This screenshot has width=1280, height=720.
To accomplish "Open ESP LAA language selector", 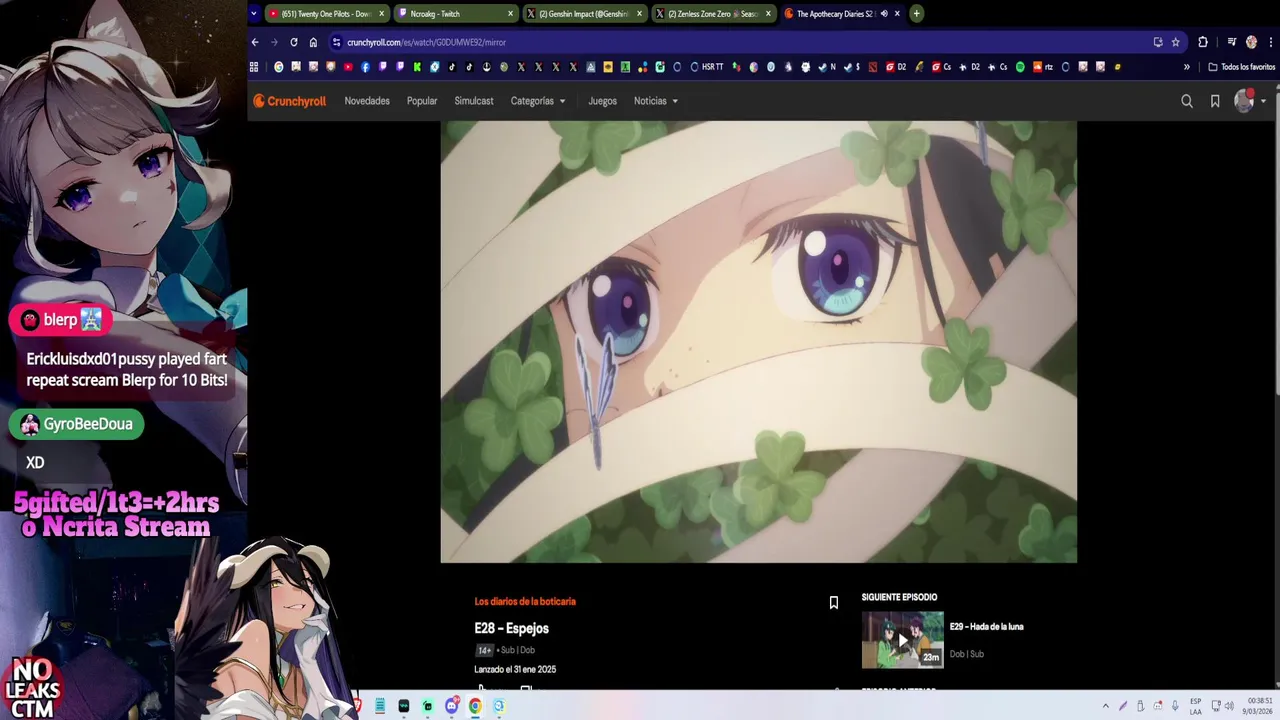I will (1196, 706).
